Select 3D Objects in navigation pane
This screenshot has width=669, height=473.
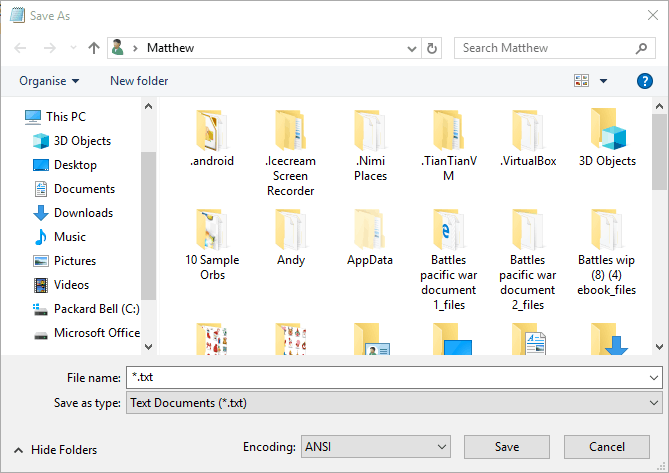click(72, 141)
